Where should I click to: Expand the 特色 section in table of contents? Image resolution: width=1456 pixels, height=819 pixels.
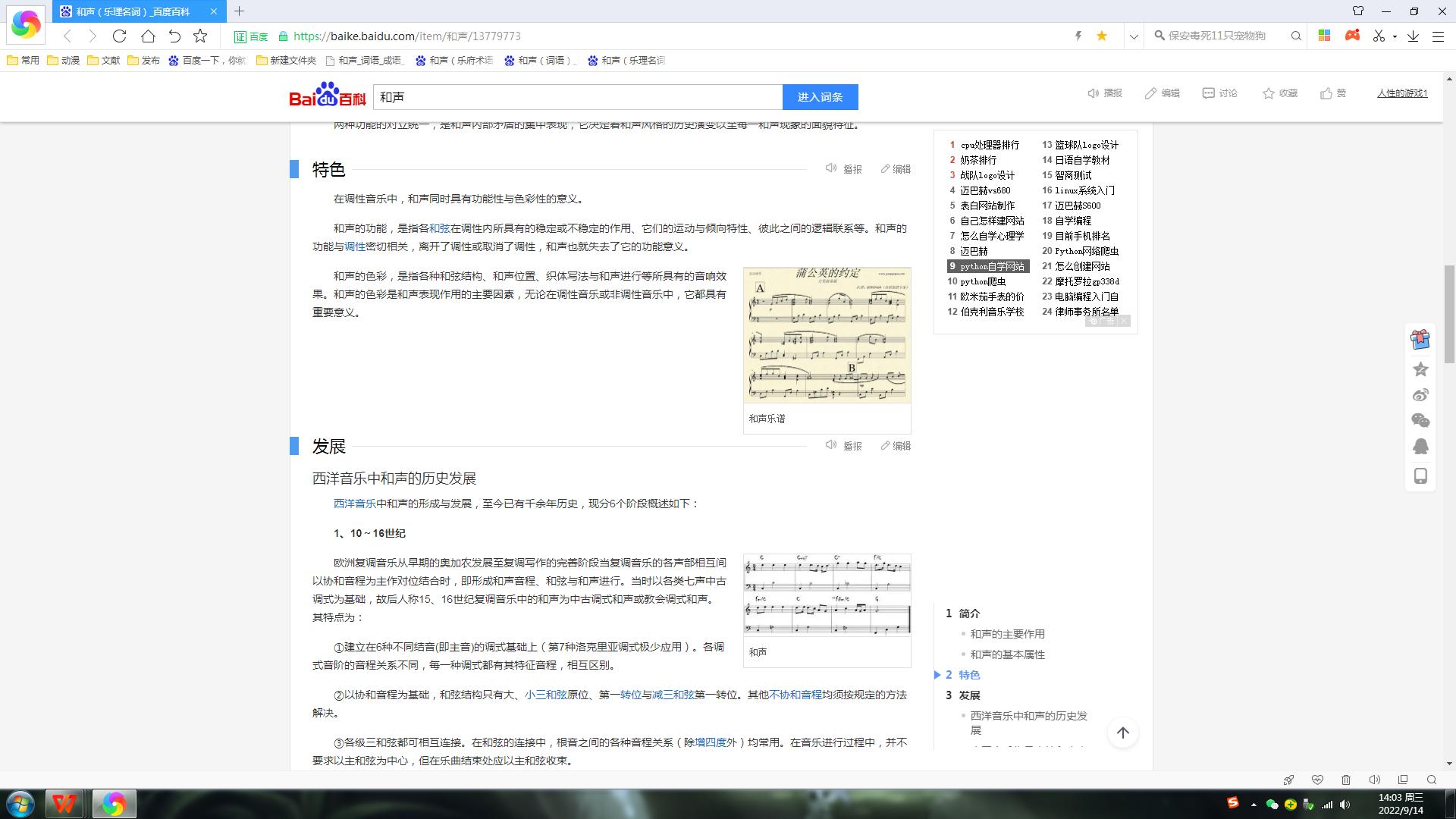pyautogui.click(x=938, y=675)
